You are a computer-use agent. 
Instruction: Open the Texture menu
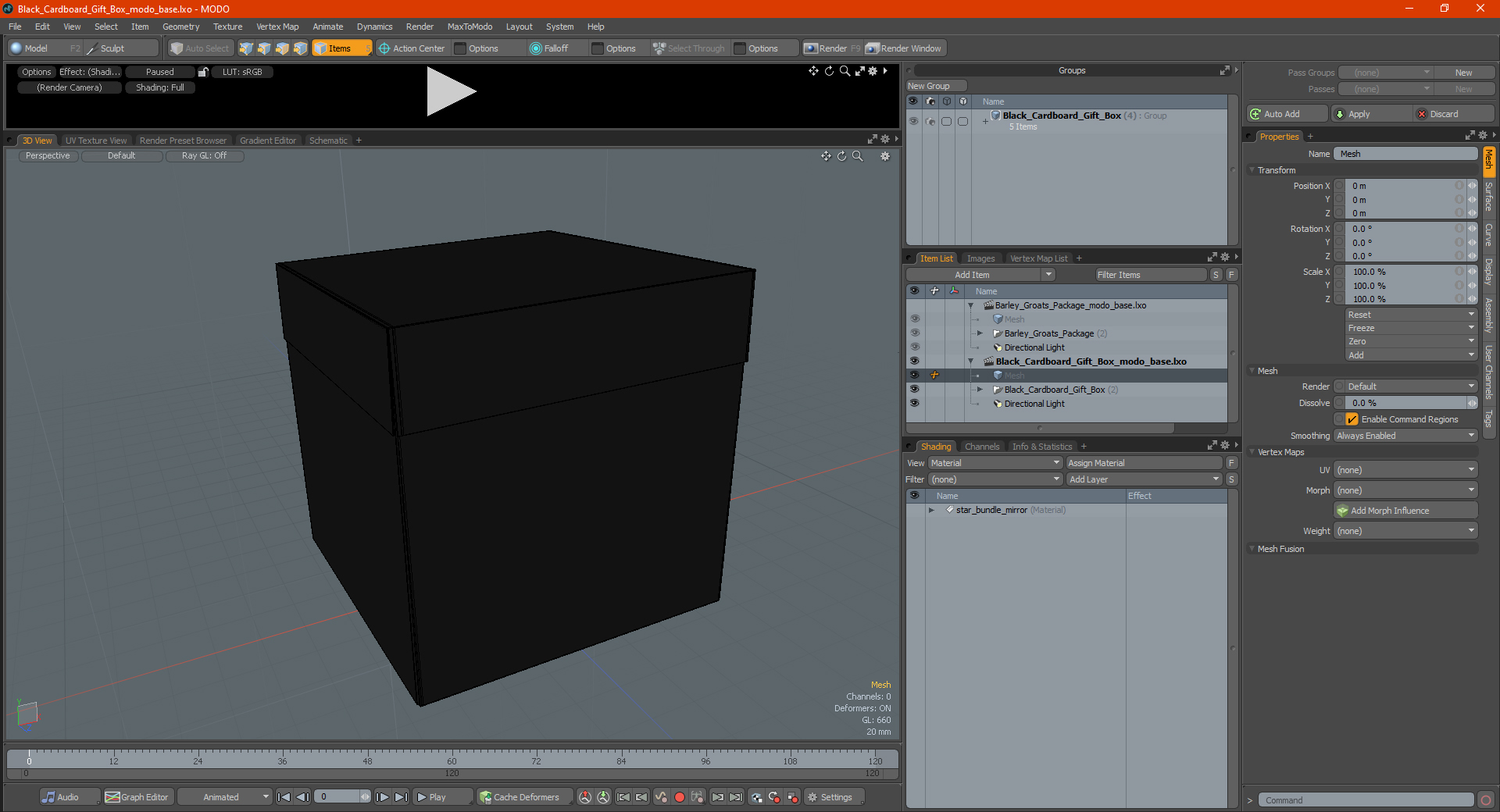[x=227, y=27]
